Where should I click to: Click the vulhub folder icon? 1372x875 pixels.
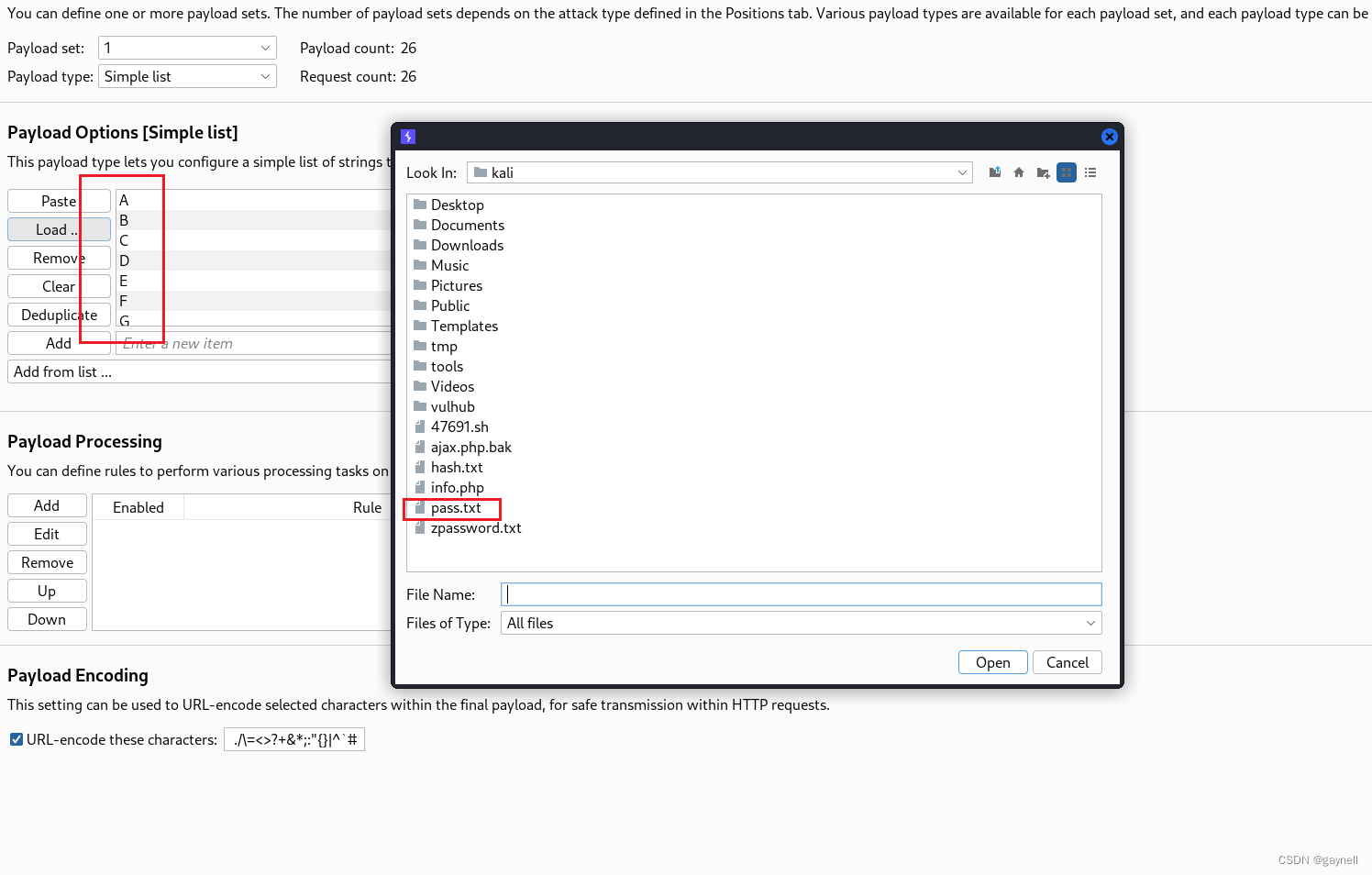tap(420, 406)
